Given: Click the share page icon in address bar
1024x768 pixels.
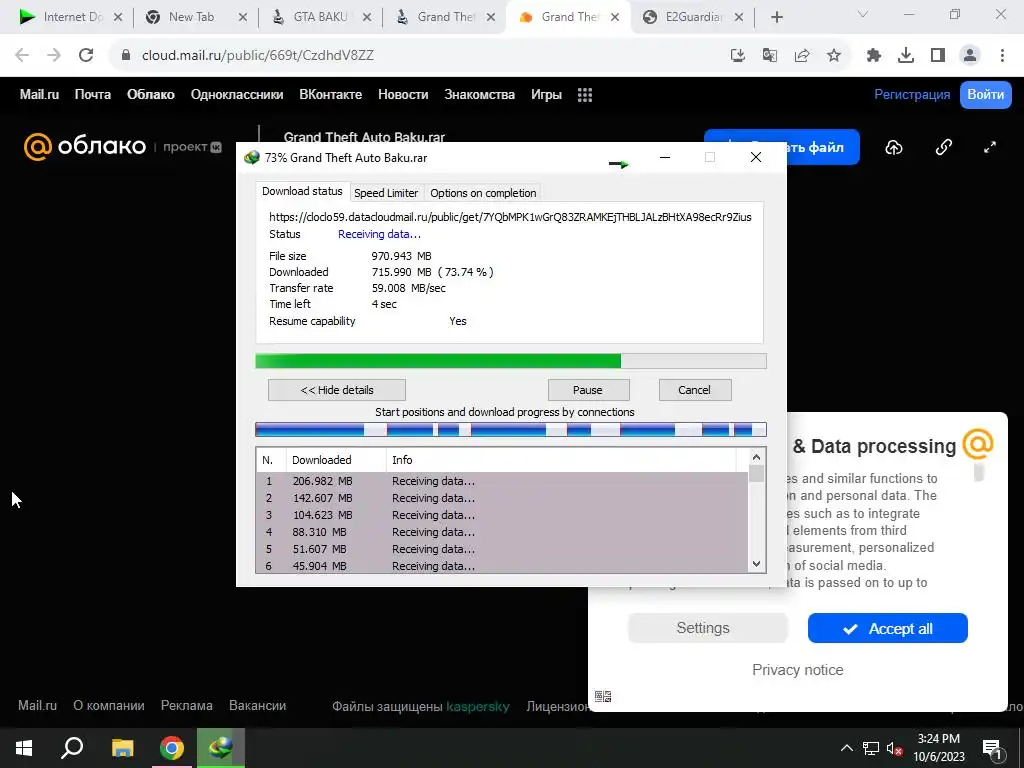Looking at the screenshot, I should (x=802, y=56).
